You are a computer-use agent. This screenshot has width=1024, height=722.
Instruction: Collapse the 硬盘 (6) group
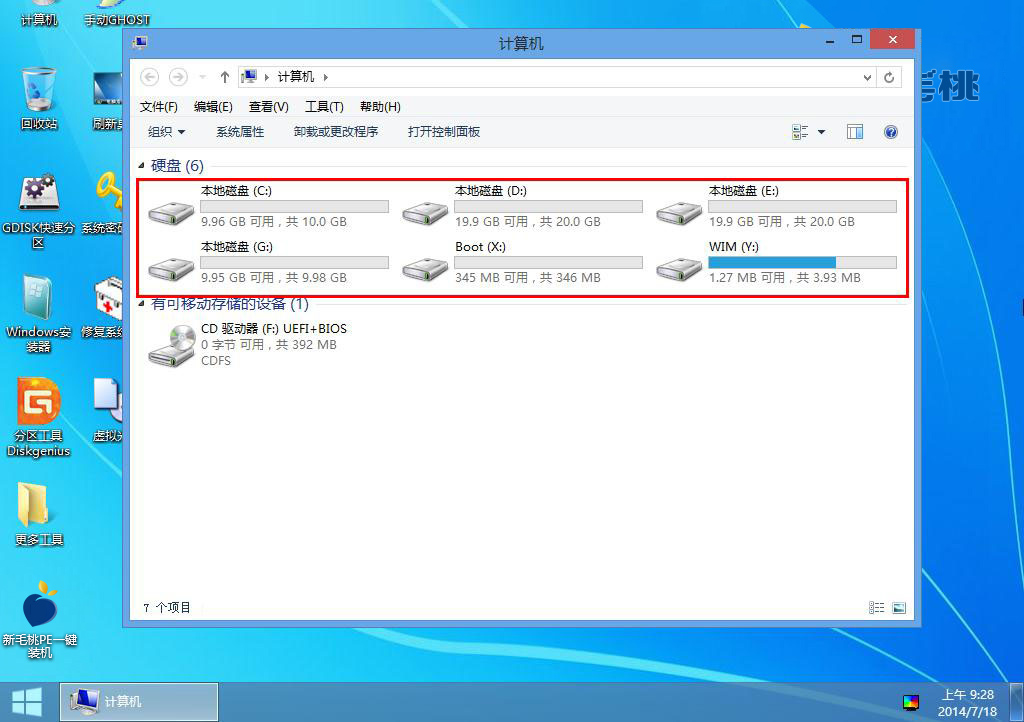(x=141, y=166)
